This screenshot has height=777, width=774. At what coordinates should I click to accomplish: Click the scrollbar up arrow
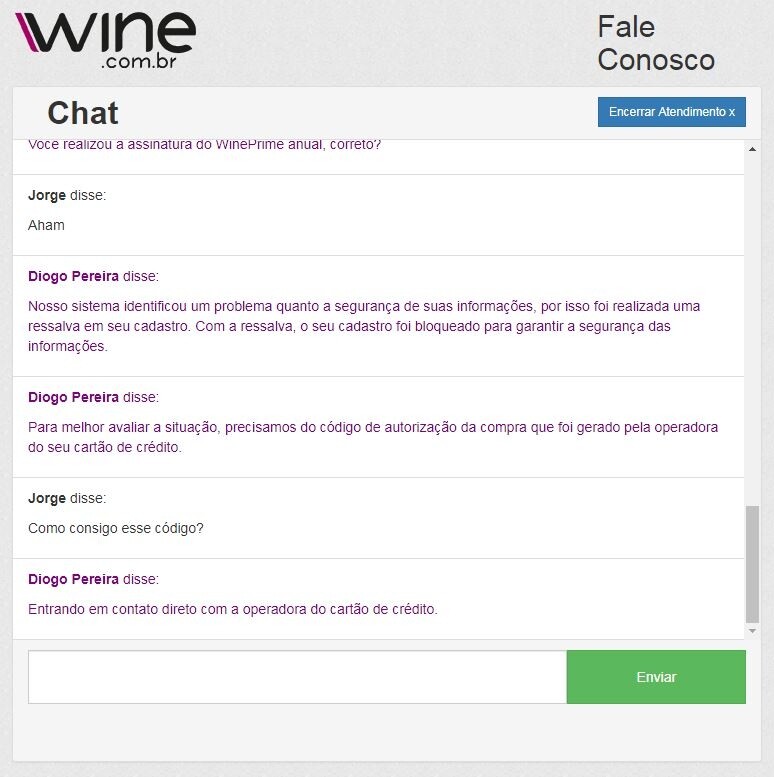[752, 149]
